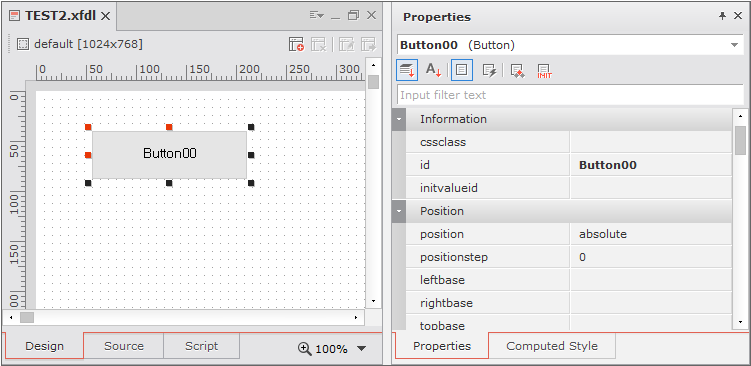The height and width of the screenshot is (366, 751).
Task: Open the 100% zoom level dropdown
Action: click(x=362, y=349)
